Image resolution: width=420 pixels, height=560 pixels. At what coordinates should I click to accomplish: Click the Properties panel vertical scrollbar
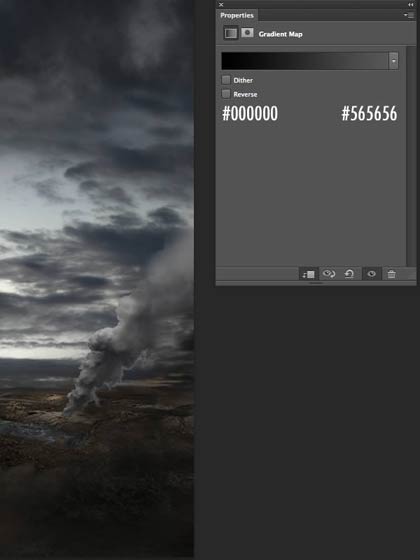(411, 156)
